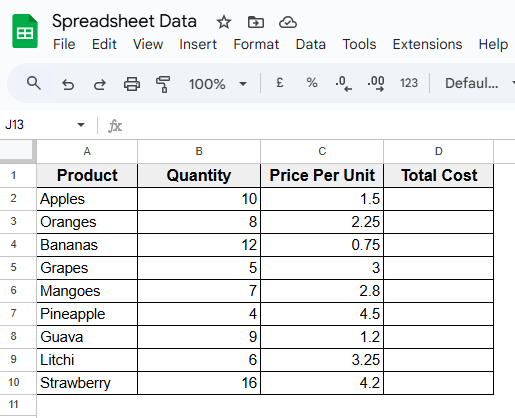Click the empty Total Cost cell for Apples

click(439, 199)
